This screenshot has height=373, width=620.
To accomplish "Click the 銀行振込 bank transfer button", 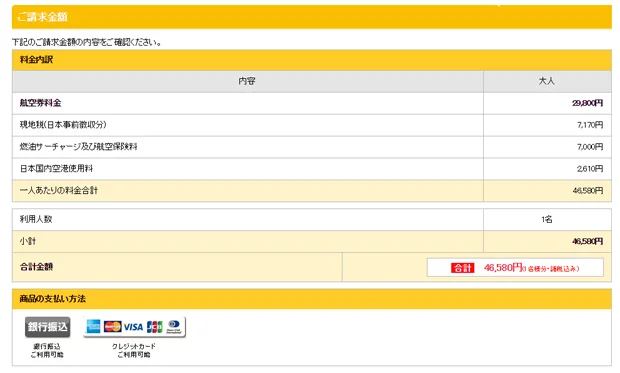I will point(47,327).
